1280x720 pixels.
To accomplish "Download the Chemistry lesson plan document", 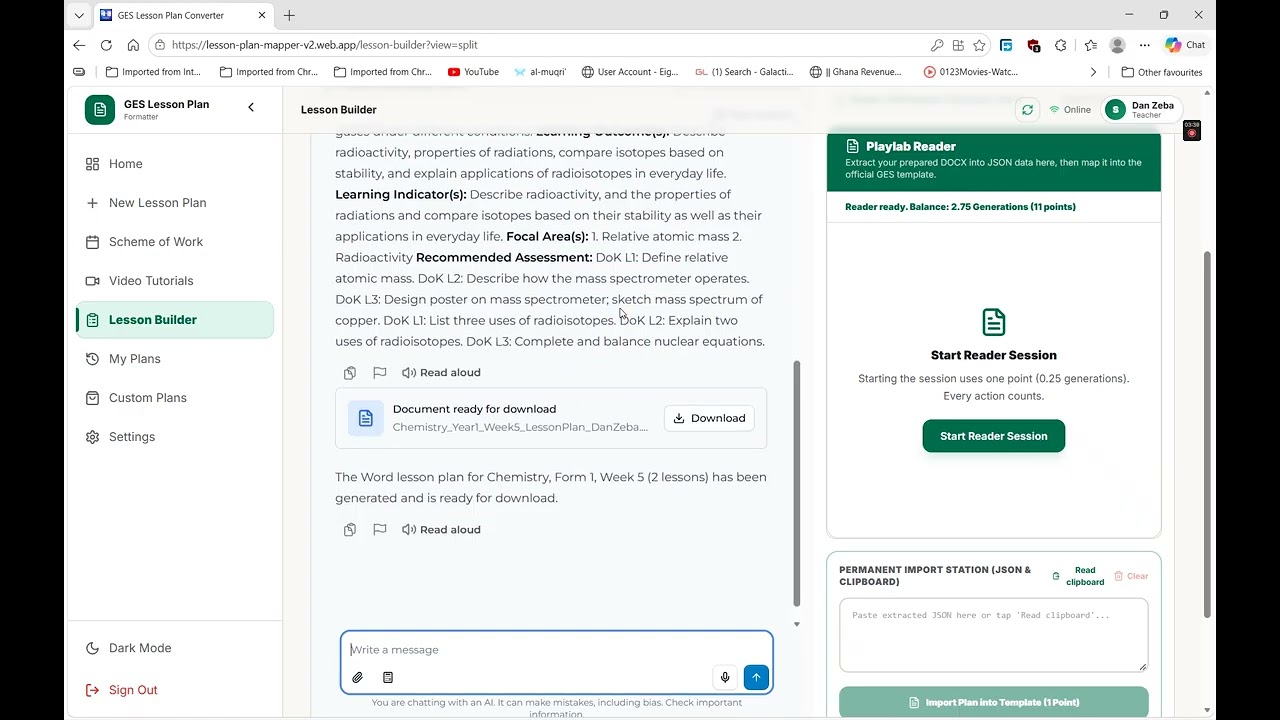I will coord(709,418).
